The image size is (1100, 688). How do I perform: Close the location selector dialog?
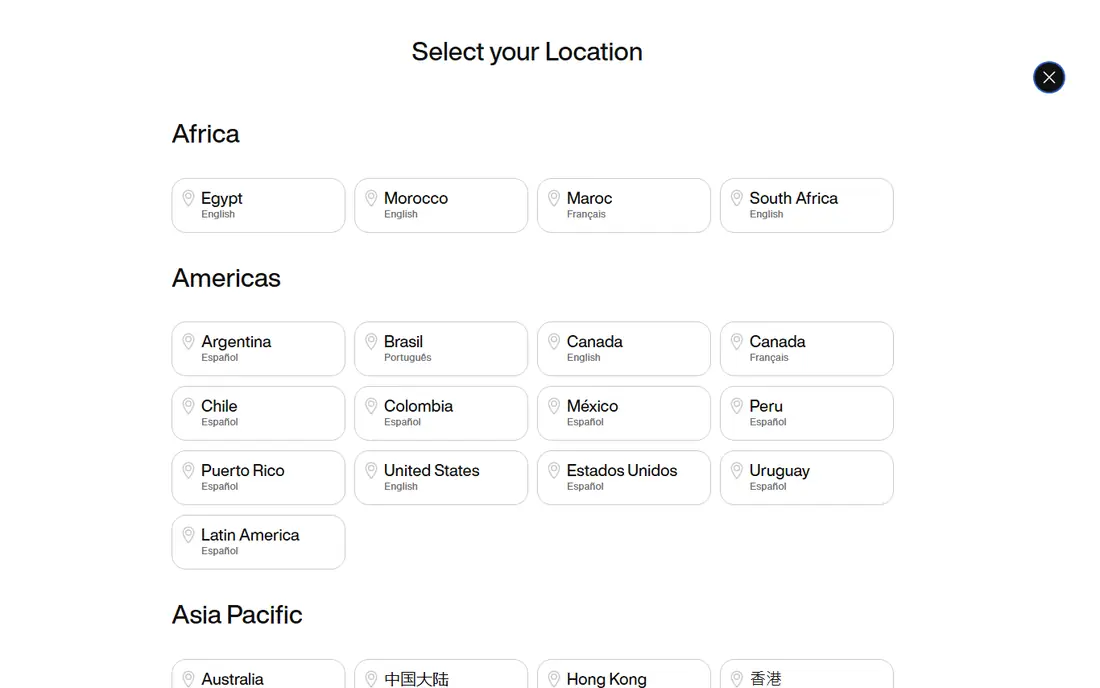(x=1049, y=77)
